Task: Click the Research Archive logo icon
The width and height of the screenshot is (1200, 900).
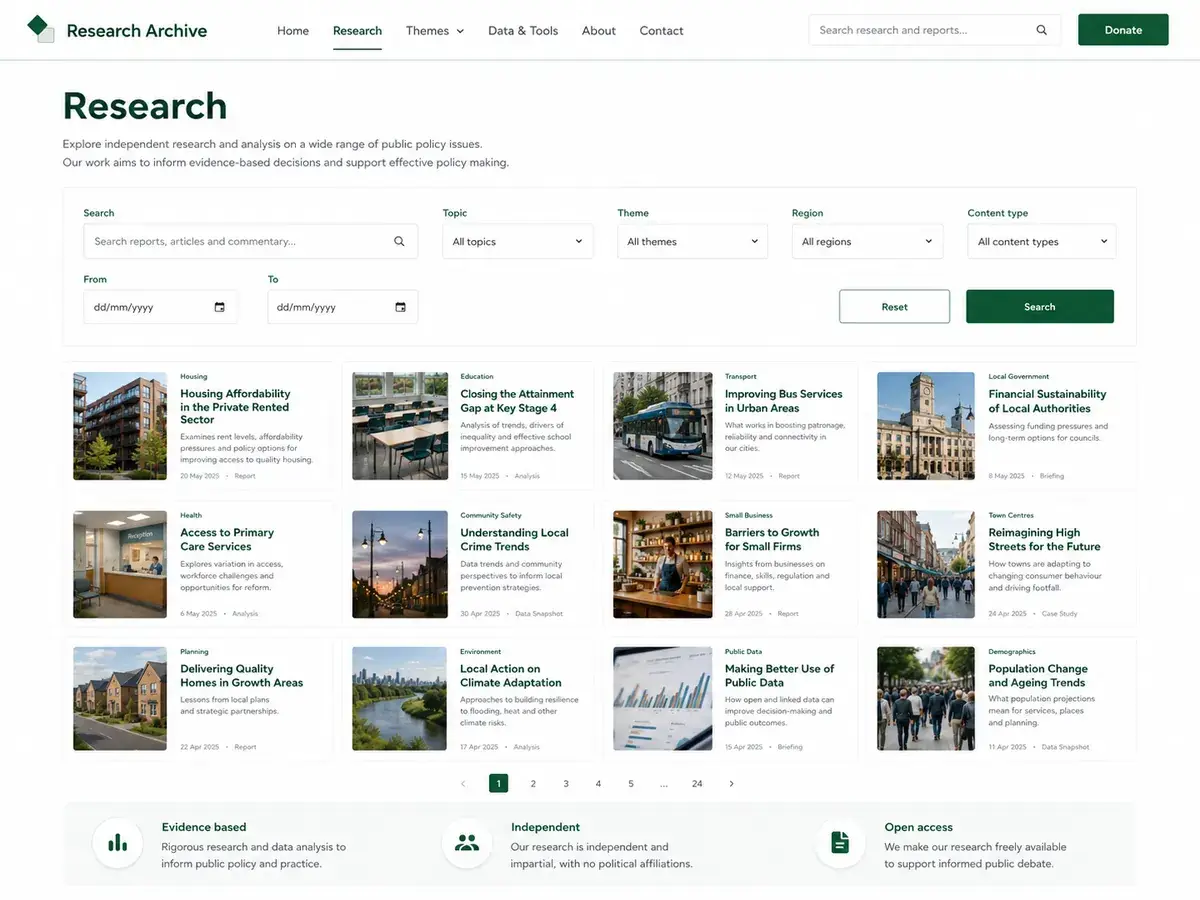Action: coord(41,29)
